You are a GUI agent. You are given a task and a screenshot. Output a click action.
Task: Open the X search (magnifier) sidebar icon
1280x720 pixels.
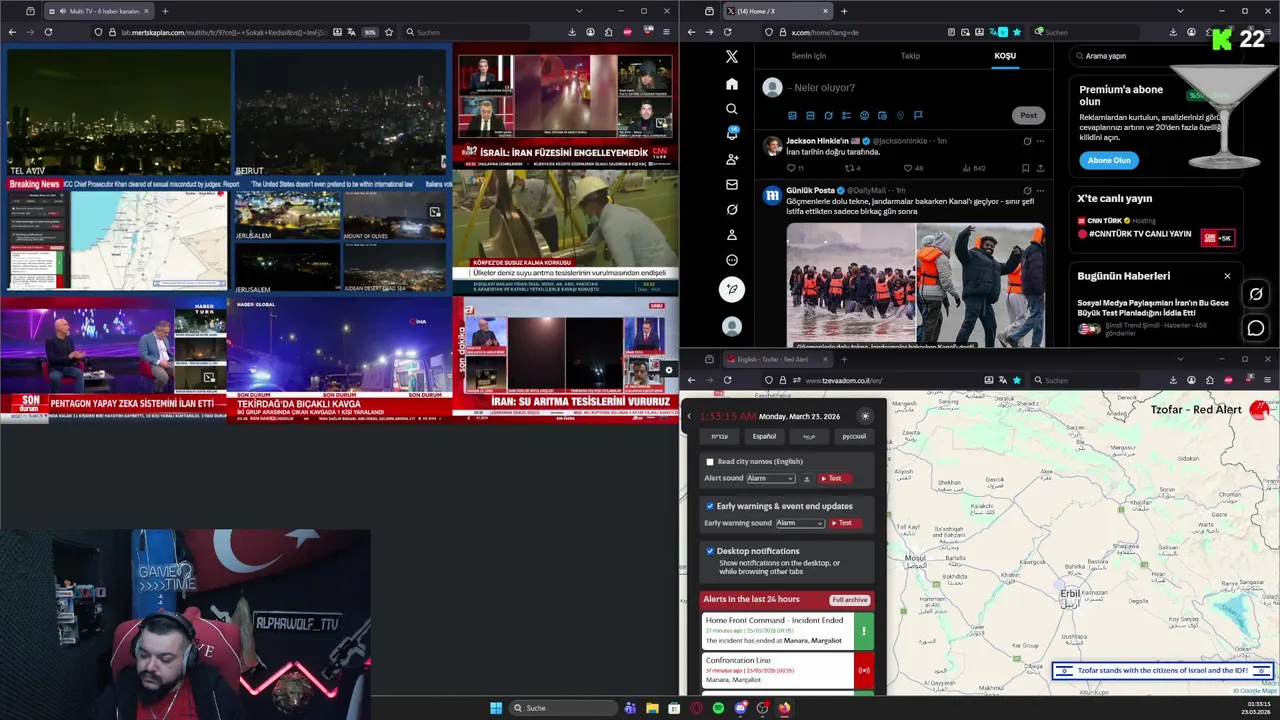pyautogui.click(x=732, y=109)
